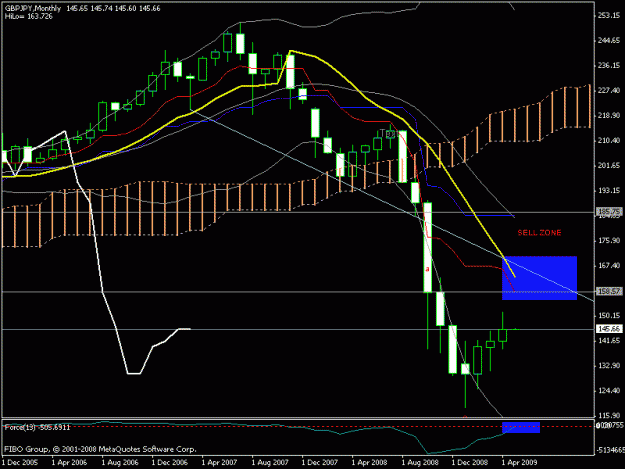Click the 141.65 price scale label

609,341
